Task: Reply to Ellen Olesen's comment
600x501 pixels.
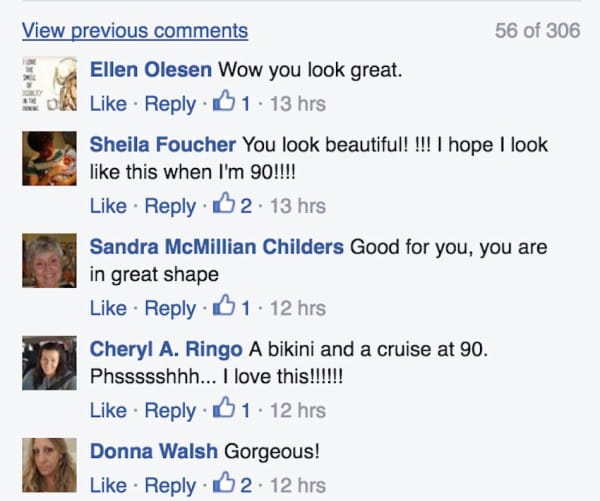Action: click(x=170, y=104)
